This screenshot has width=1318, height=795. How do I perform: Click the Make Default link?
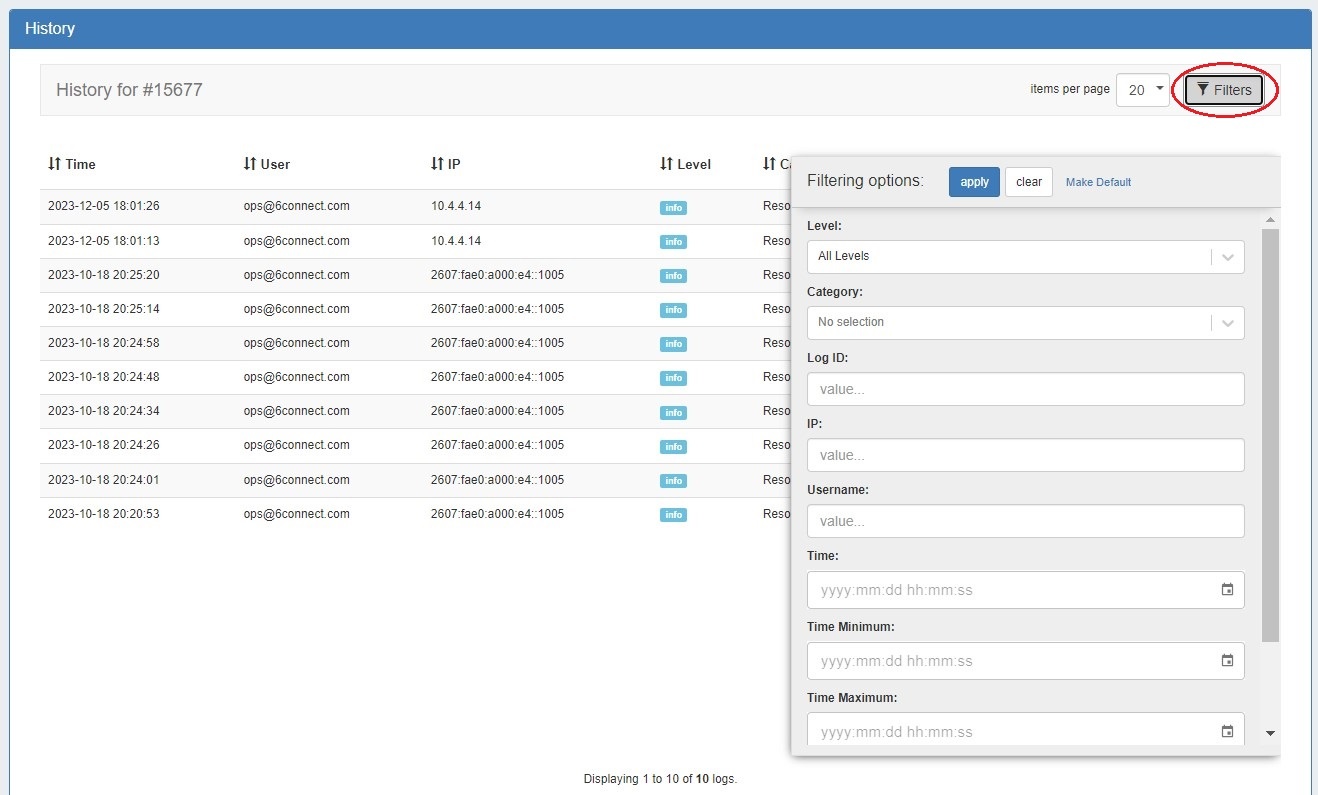tap(1098, 182)
